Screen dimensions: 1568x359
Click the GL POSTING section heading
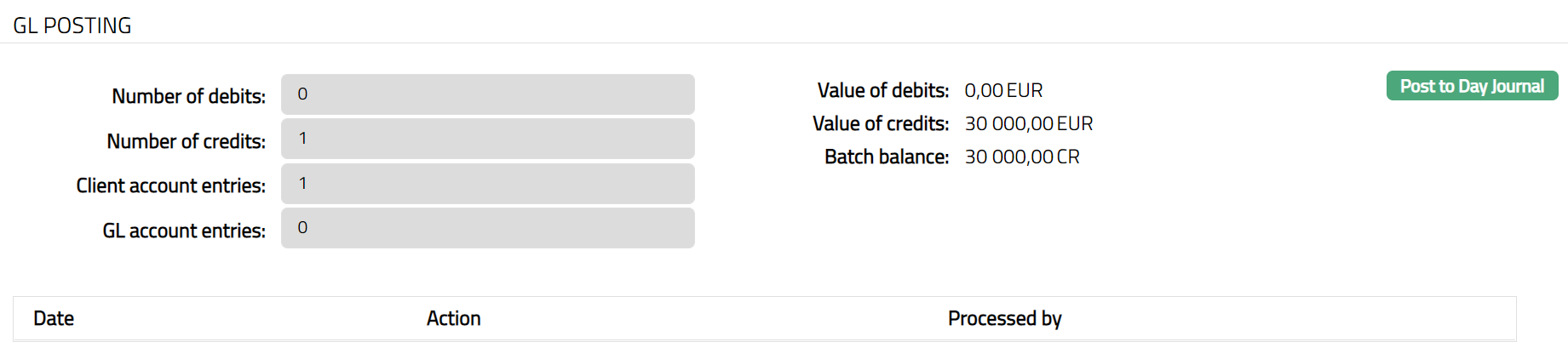tap(72, 26)
